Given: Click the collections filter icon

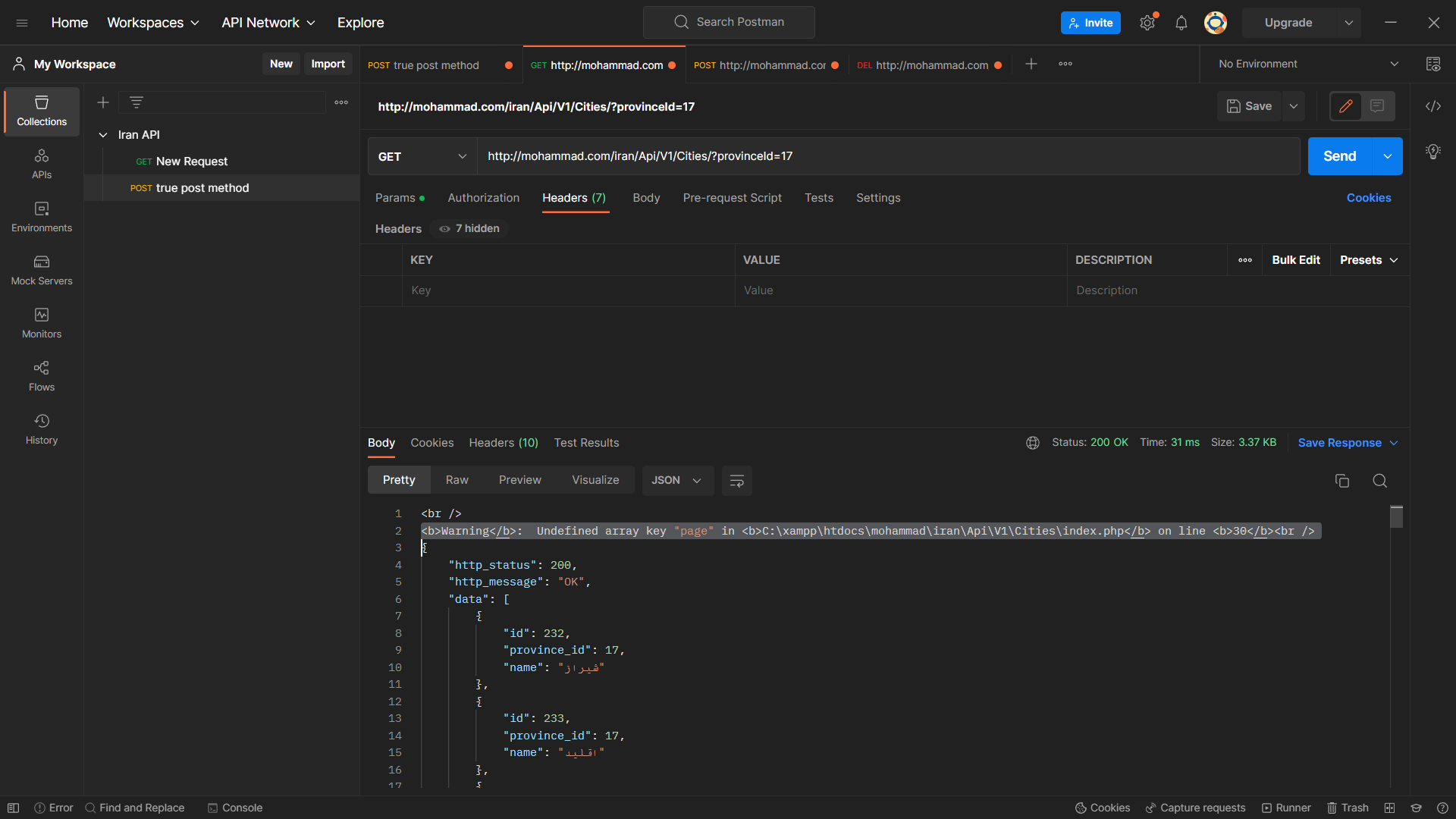Looking at the screenshot, I should point(136,102).
